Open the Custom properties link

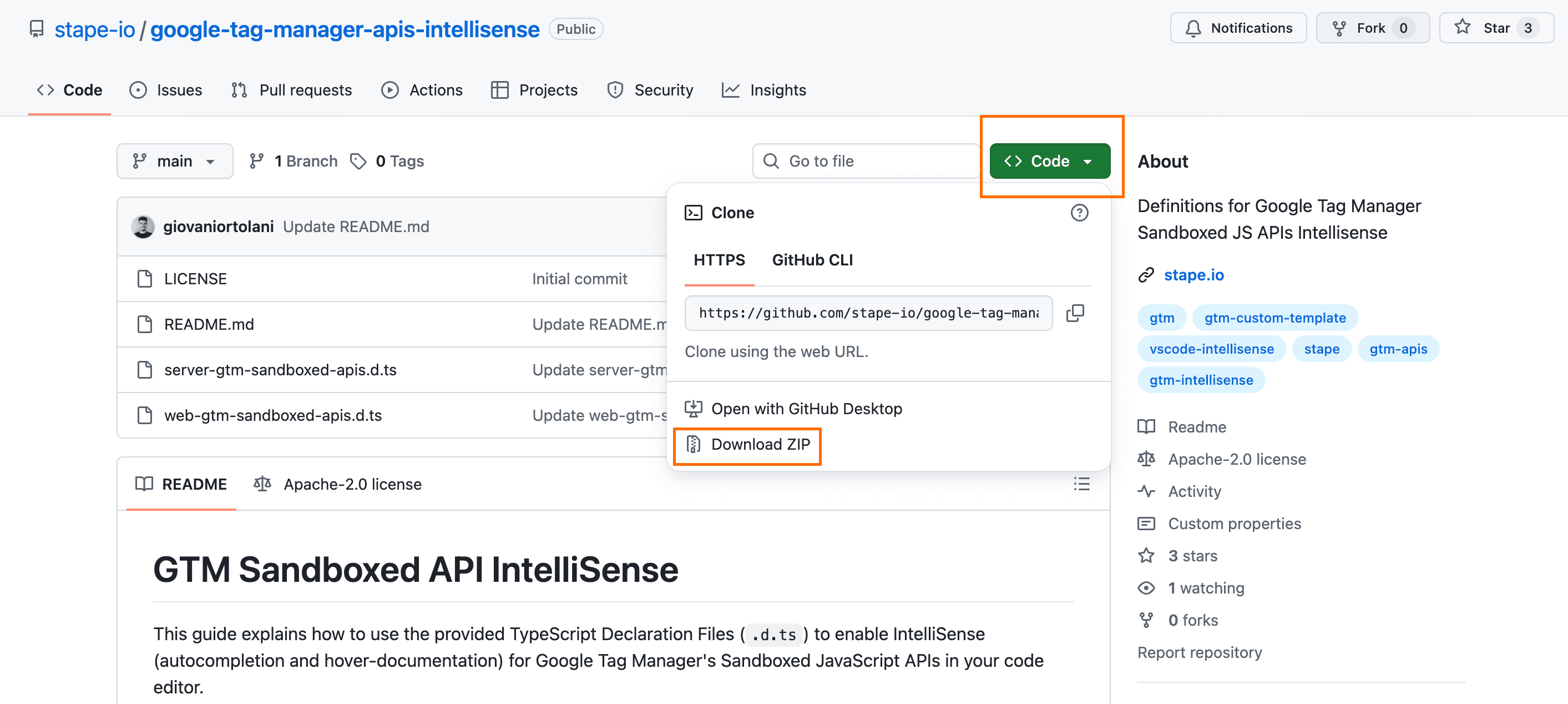(x=1235, y=524)
